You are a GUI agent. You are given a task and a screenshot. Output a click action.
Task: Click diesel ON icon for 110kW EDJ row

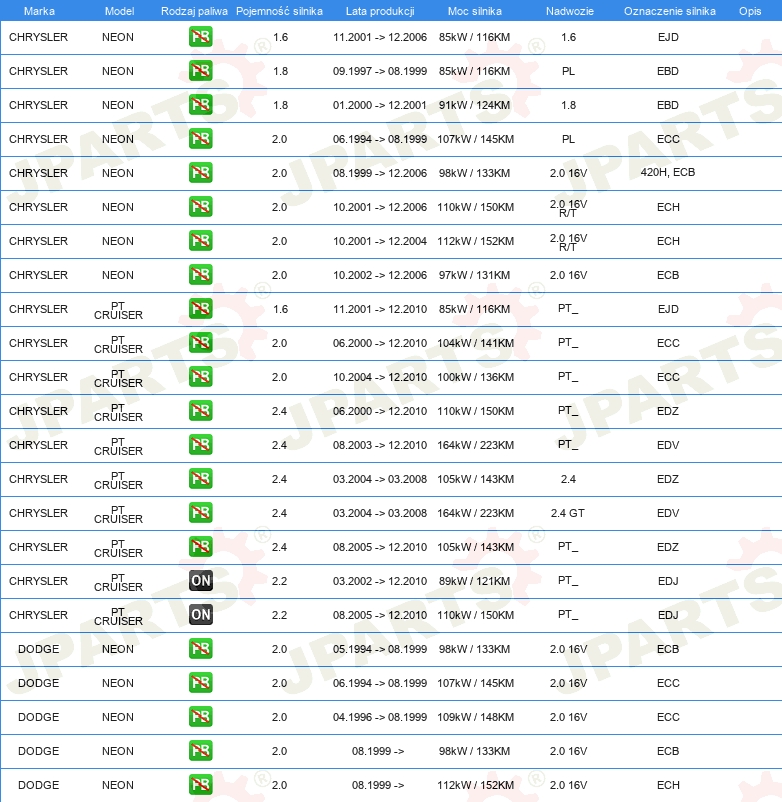pos(200,615)
